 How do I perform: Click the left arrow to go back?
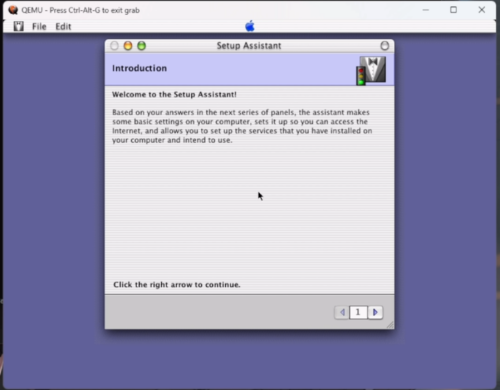point(342,312)
